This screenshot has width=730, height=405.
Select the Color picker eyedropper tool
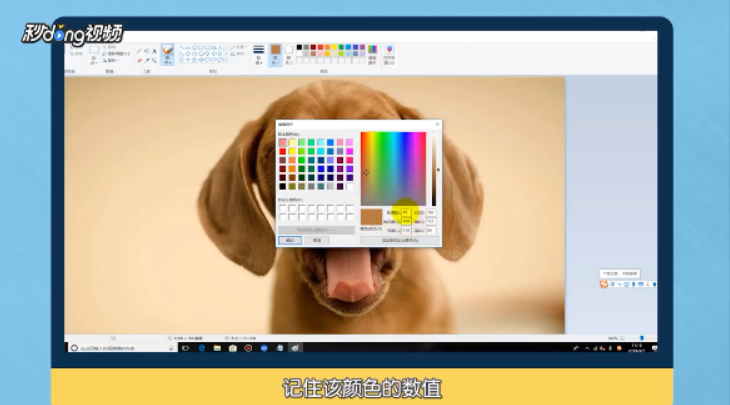147,60
